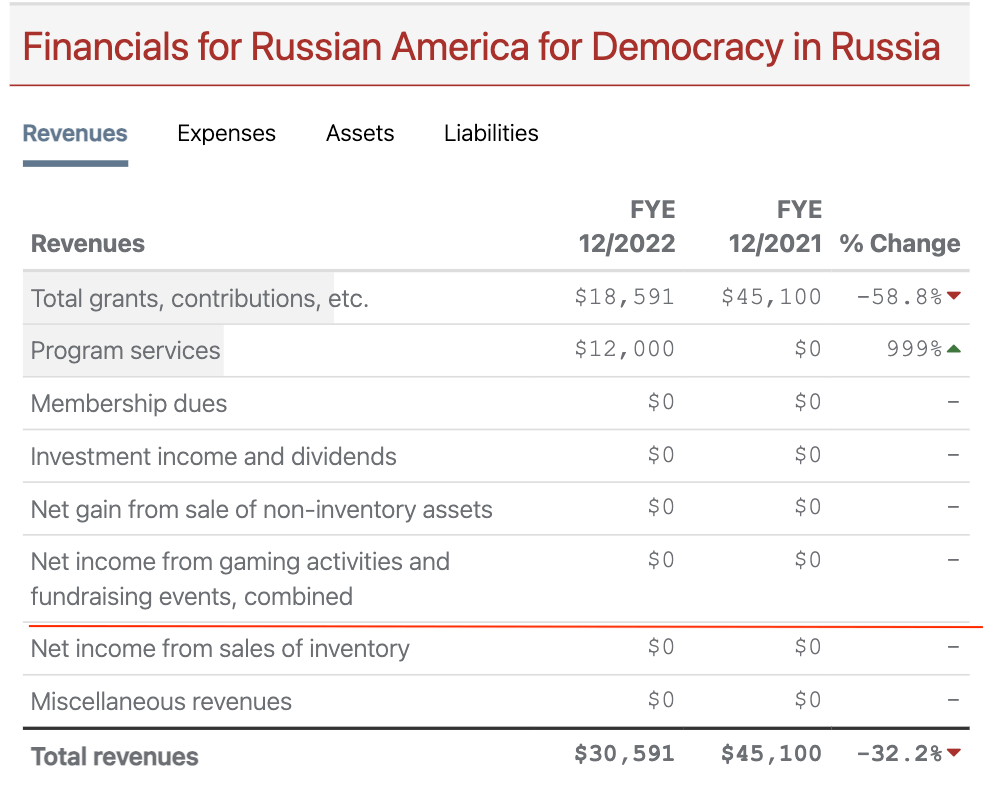
Task: Click the FYE 12/2021 column header
Action: (x=775, y=227)
